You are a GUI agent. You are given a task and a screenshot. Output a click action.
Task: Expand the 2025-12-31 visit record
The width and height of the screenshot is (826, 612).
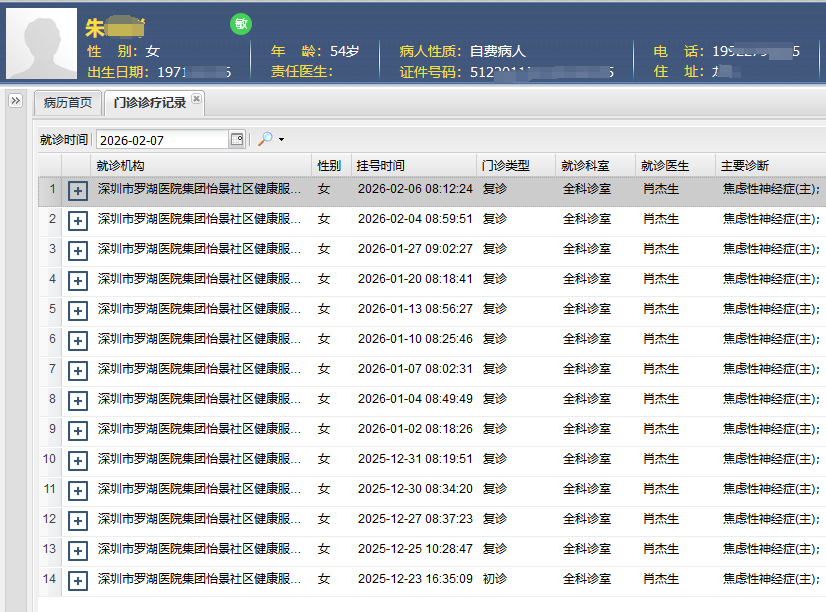(78, 461)
